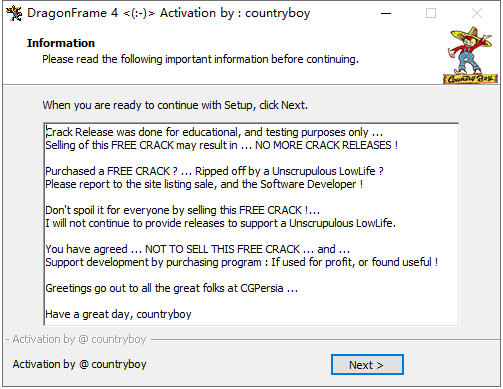Viewport: 503px width, 389px height.
Task: Click the 'Please report to the site listing sale' line
Action: [204, 184]
